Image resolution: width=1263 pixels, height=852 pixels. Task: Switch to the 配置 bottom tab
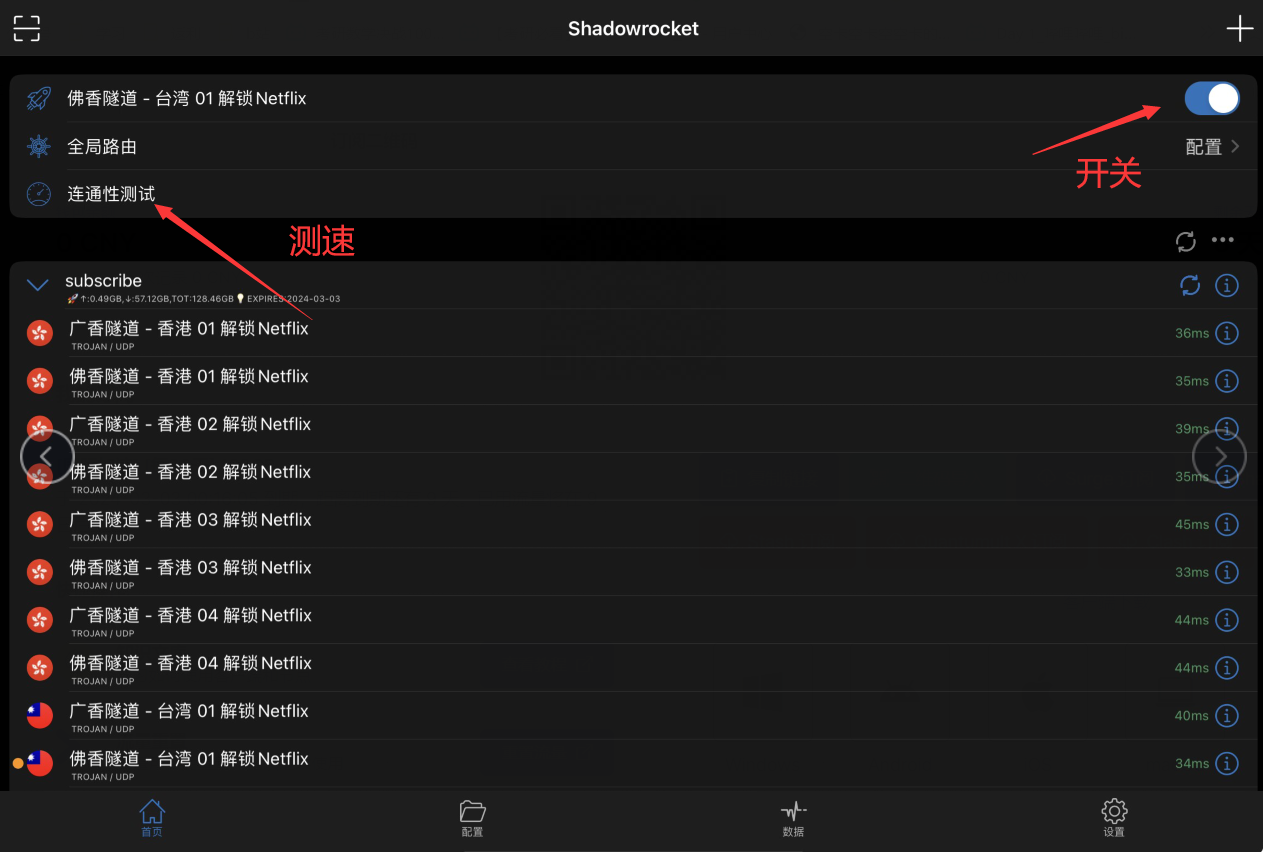[x=472, y=818]
